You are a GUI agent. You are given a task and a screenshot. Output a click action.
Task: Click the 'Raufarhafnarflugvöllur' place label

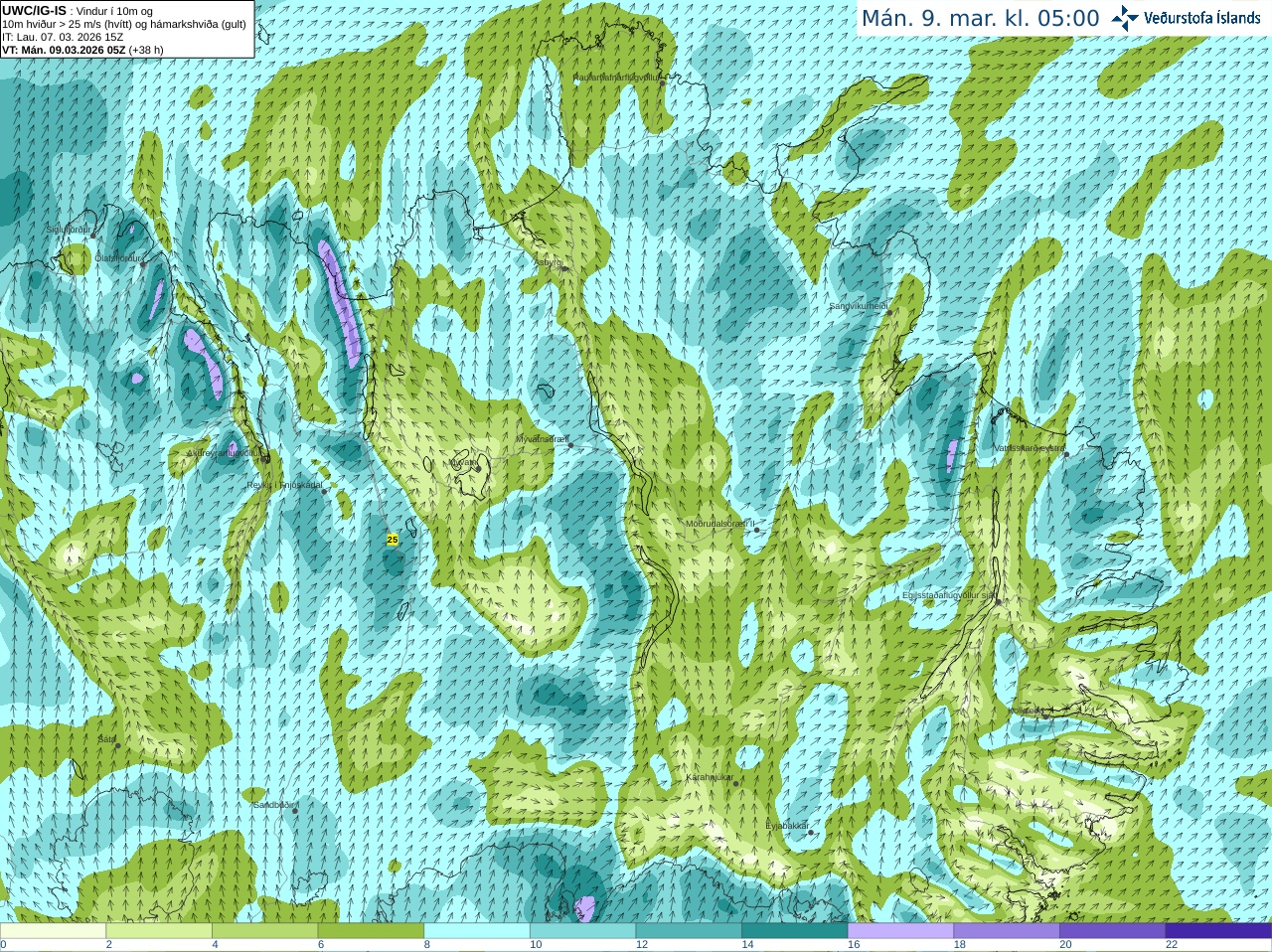click(616, 77)
